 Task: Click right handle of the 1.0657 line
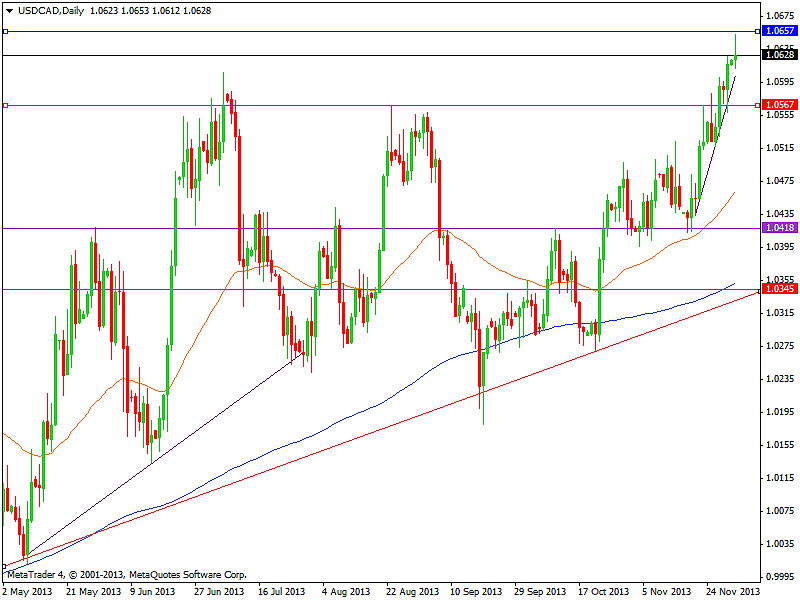[x=757, y=31]
